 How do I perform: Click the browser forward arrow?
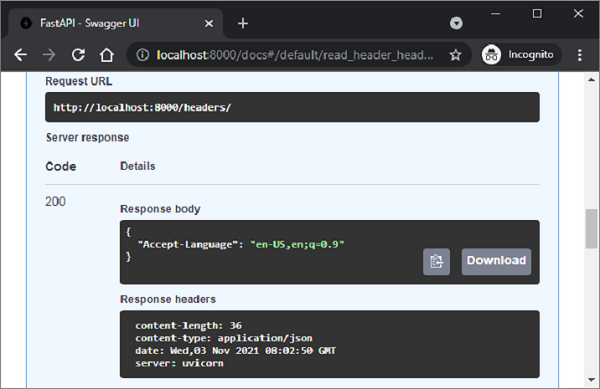[49, 55]
